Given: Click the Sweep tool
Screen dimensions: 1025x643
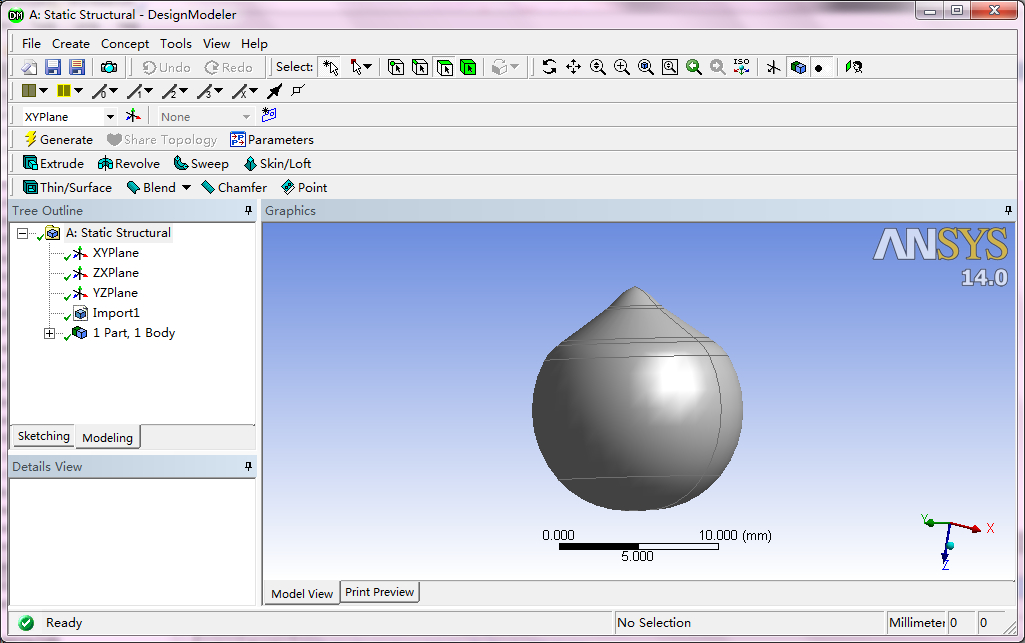Looking at the screenshot, I should tap(201, 163).
